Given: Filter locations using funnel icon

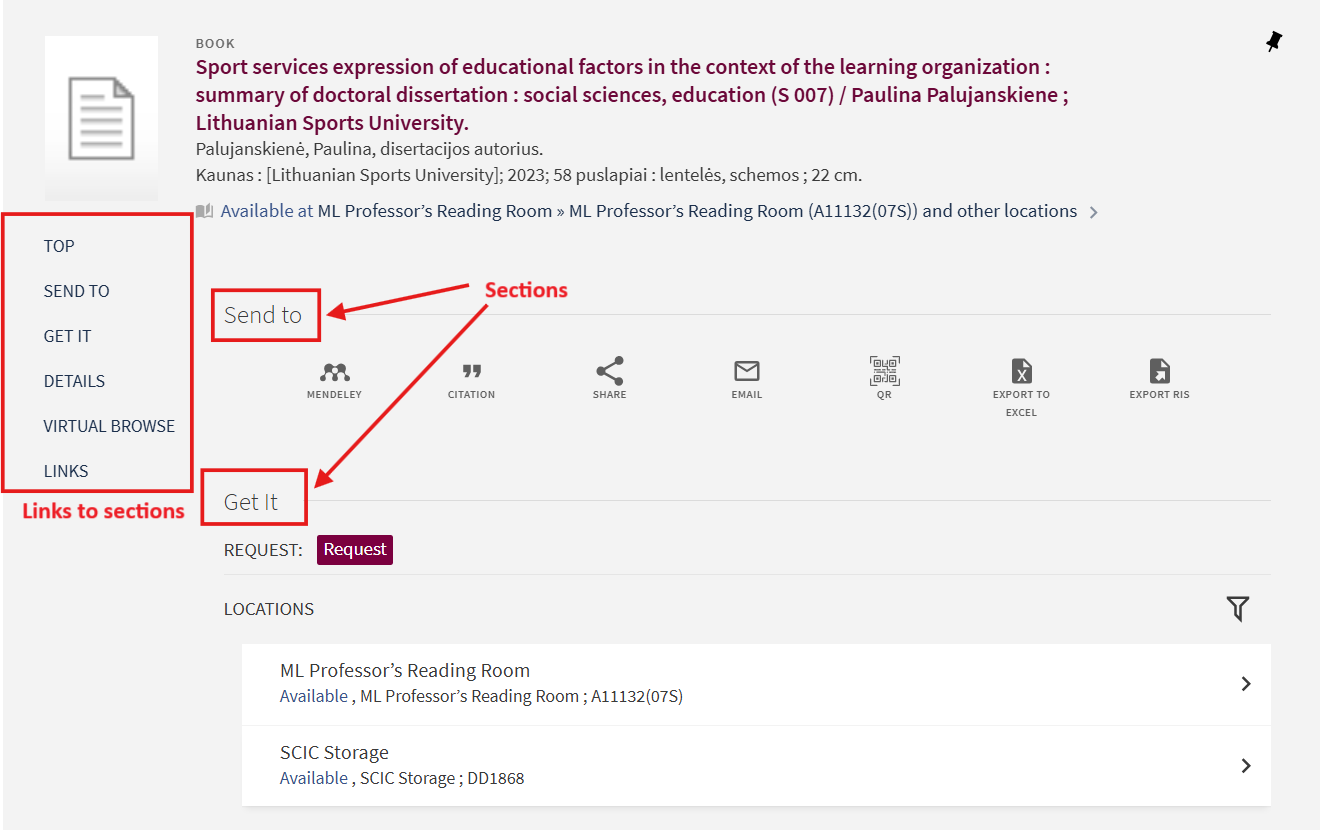Looking at the screenshot, I should [x=1238, y=608].
